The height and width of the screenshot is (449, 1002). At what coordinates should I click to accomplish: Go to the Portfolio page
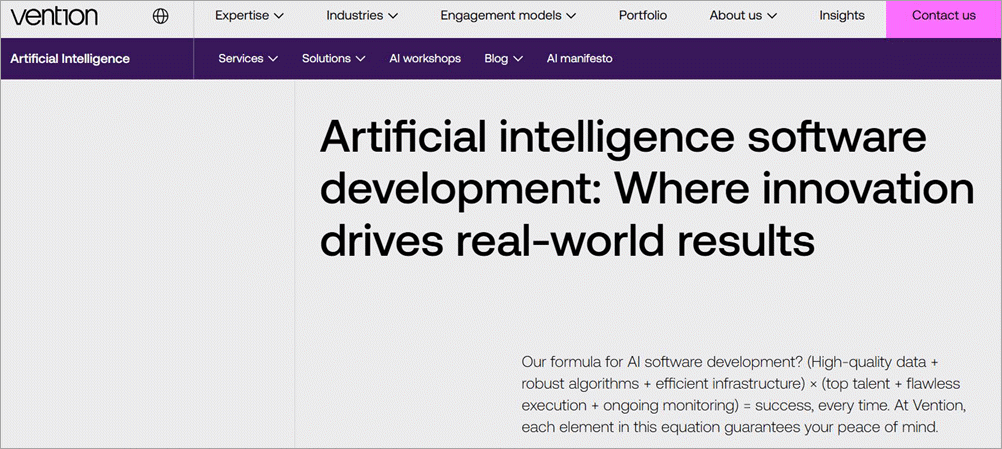(642, 16)
